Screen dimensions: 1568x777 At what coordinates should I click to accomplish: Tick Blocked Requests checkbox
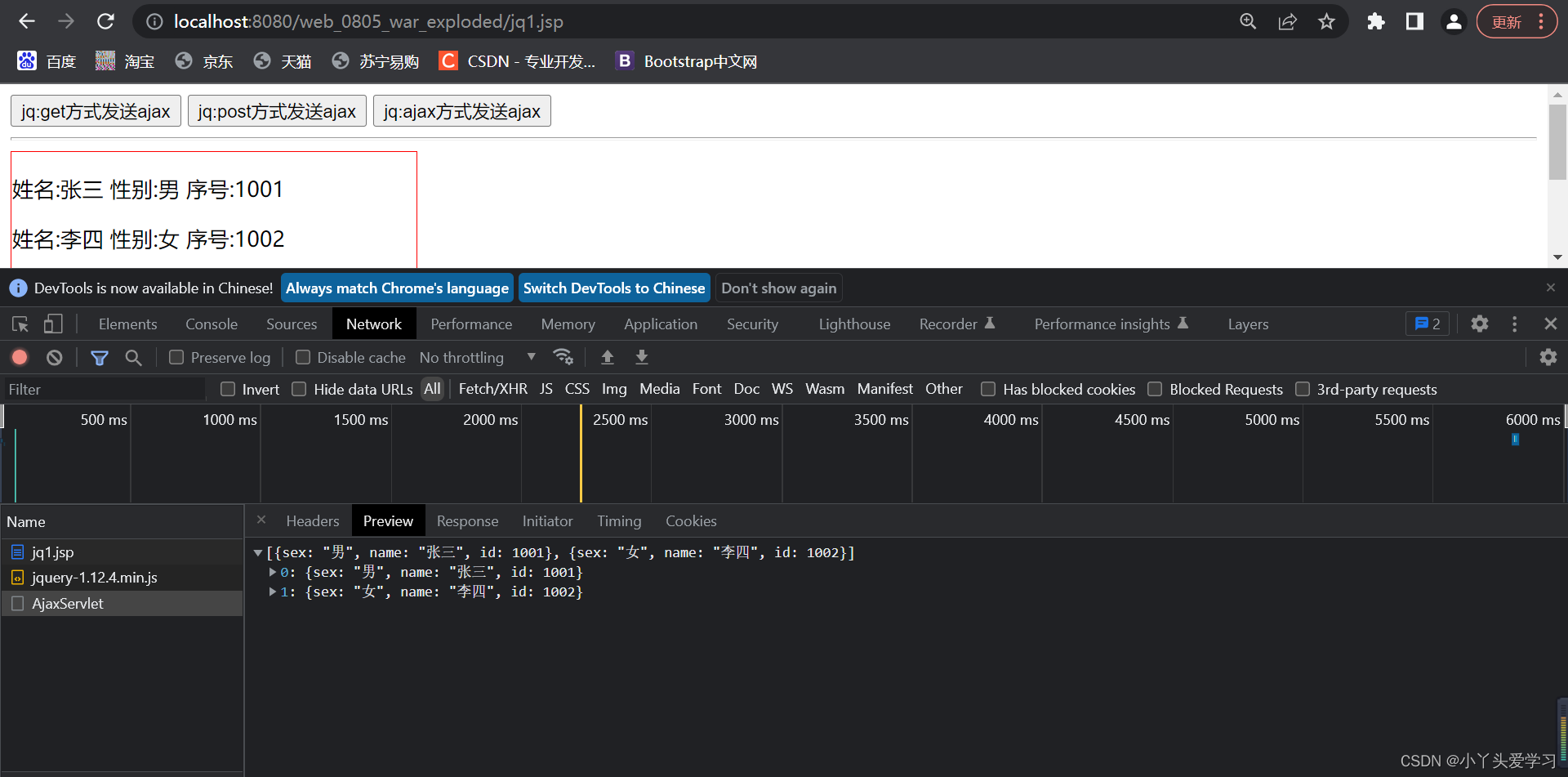pyautogui.click(x=1155, y=389)
